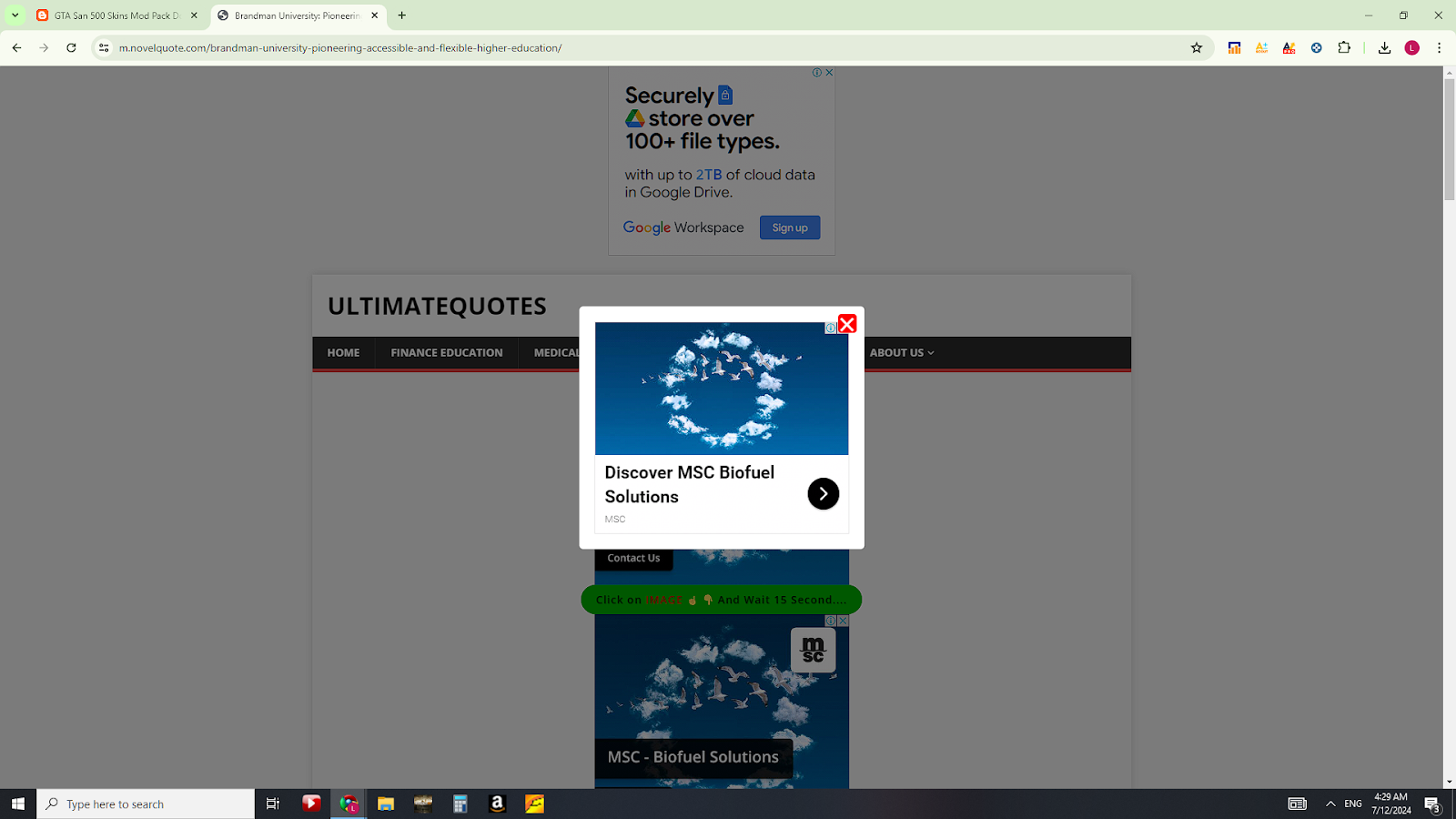Open the profile avatar L
The image size is (1456, 819).
point(1412,48)
